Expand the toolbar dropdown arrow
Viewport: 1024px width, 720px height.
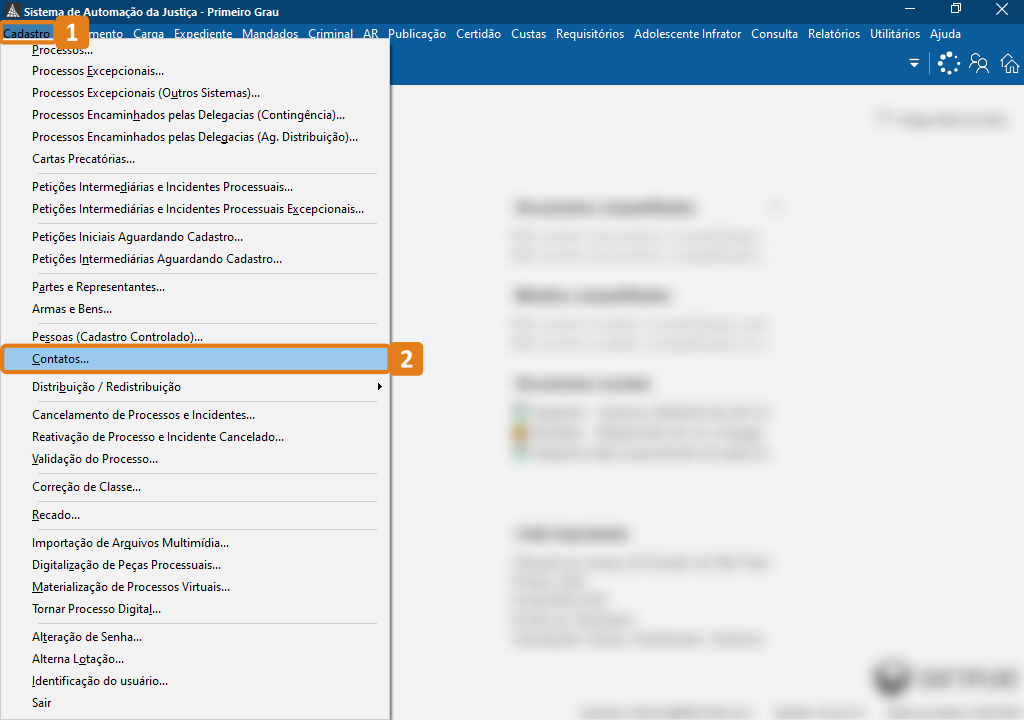pos(914,63)
